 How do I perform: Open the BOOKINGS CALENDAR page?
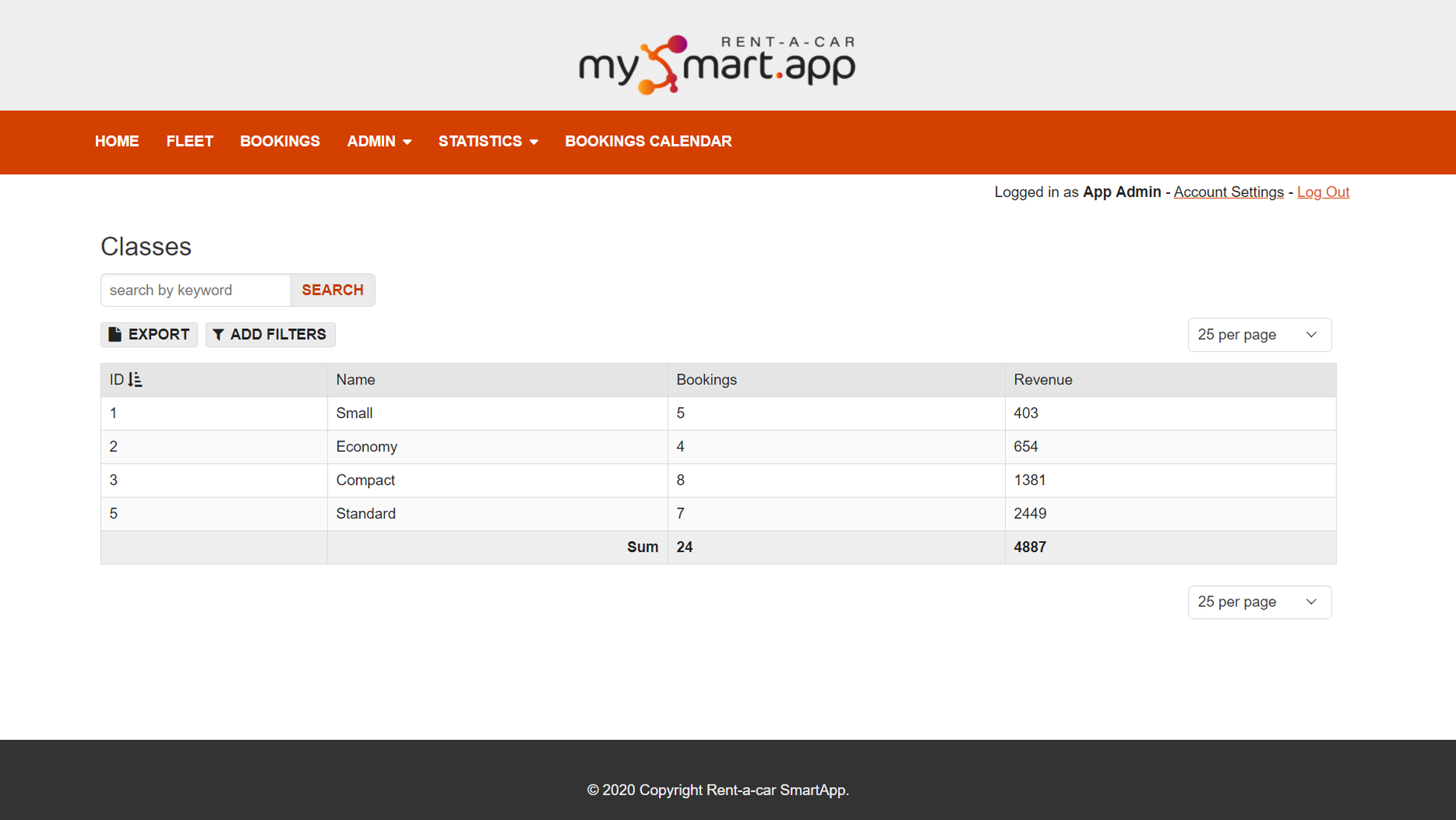648,141
